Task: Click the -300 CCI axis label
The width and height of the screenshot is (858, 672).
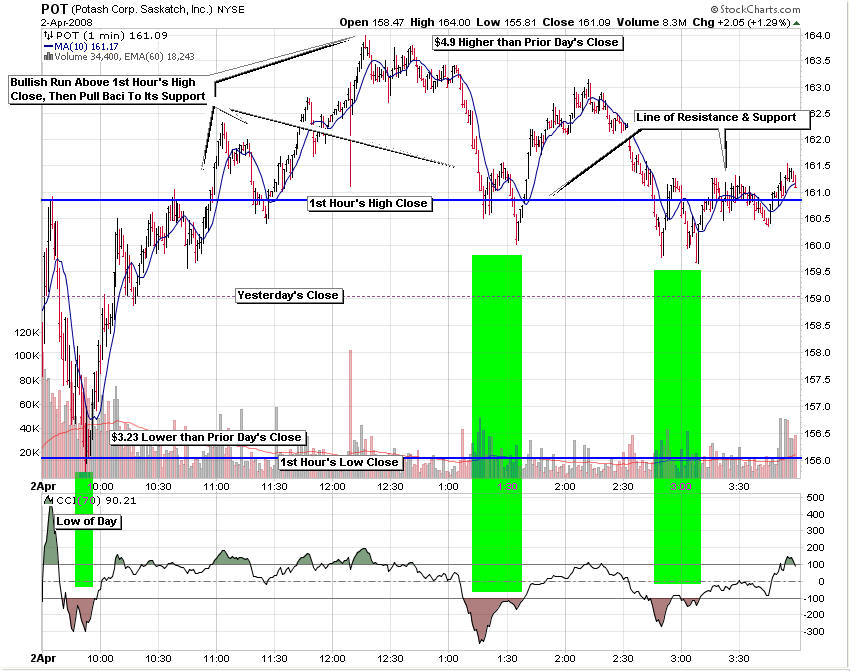Action: [x=813, y=632]
